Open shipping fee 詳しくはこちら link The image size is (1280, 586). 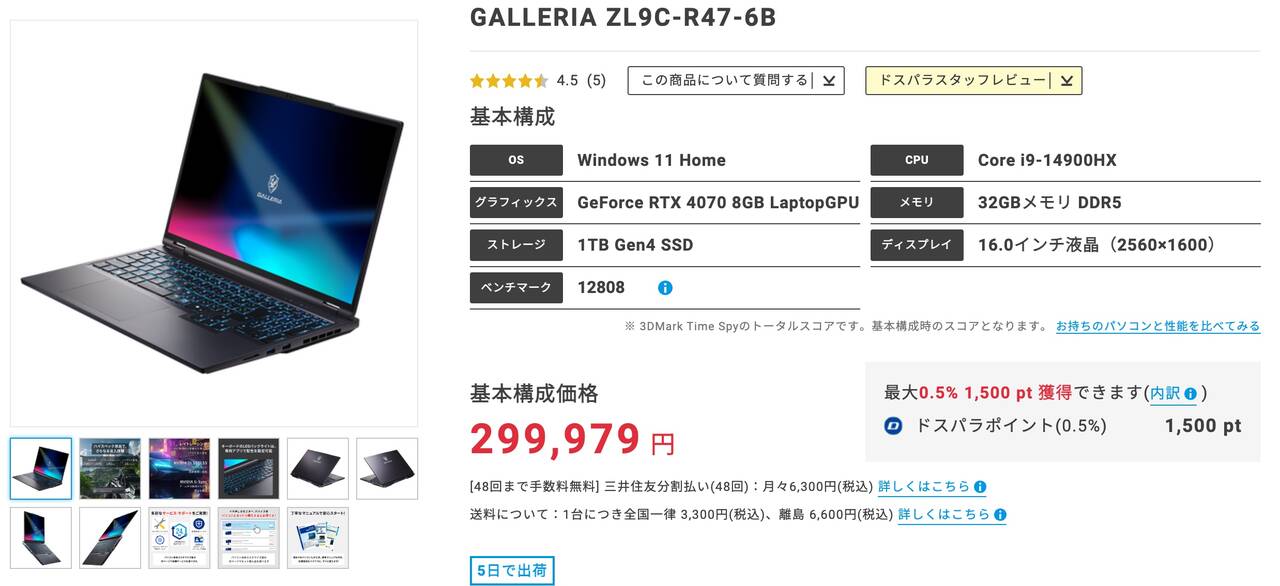pos(944,515)
